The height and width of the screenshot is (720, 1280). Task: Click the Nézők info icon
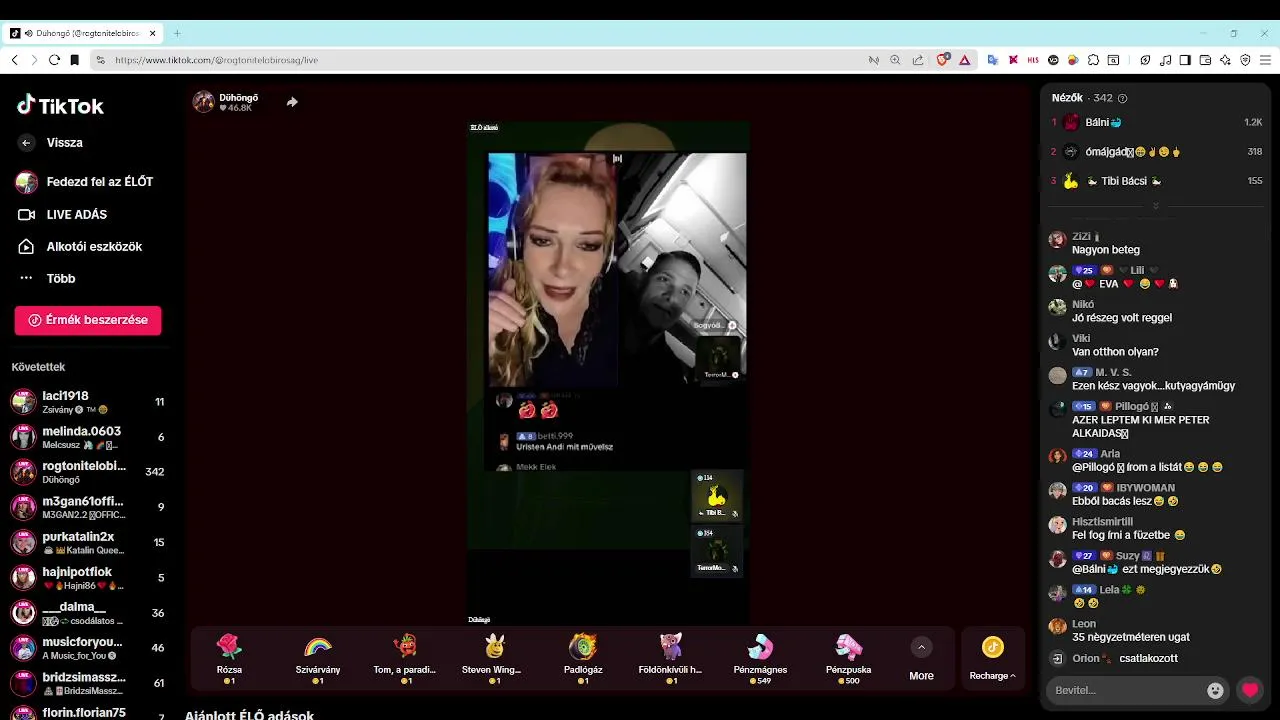(x=1122, y=98)
